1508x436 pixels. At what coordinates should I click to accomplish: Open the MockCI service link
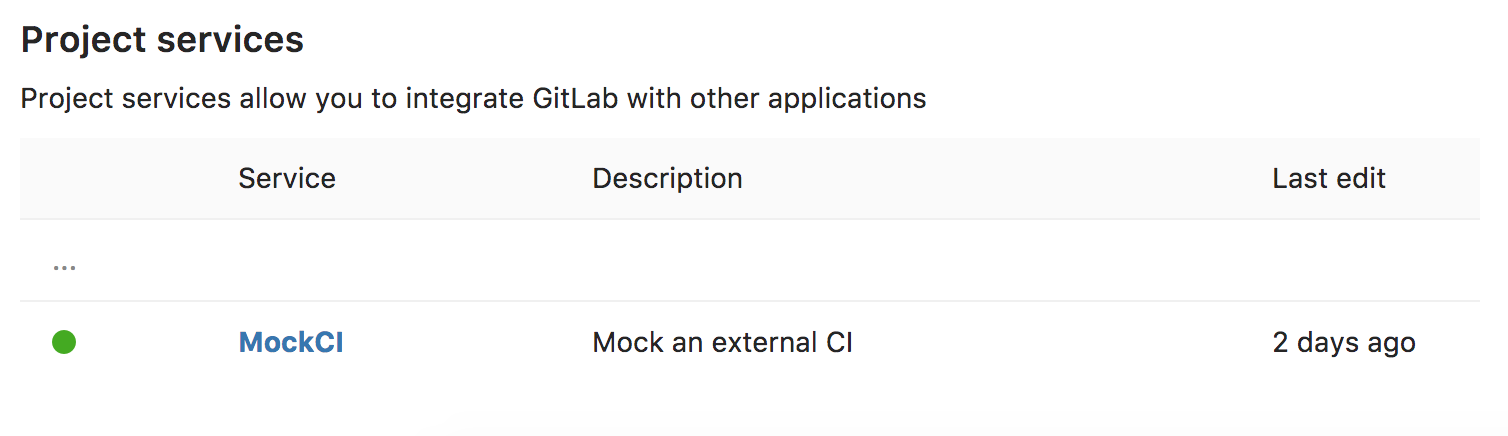tap(291, 342)
